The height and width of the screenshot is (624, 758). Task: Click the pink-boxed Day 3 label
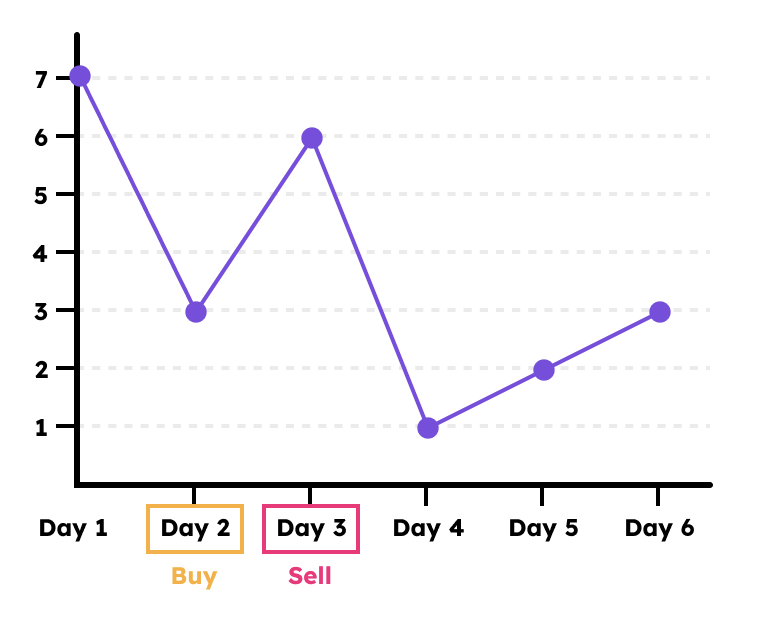pos(311,528)
